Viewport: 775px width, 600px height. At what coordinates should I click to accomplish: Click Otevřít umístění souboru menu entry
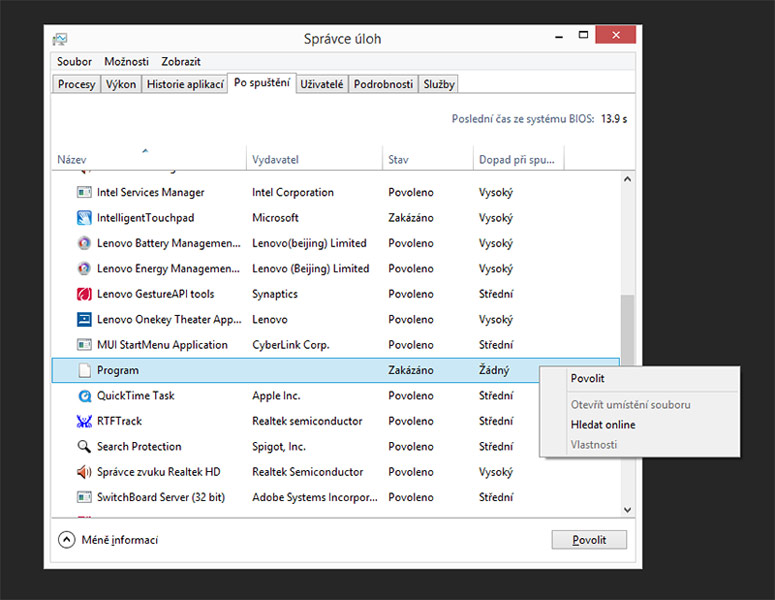pyautogui.click(x=640, y=404)
